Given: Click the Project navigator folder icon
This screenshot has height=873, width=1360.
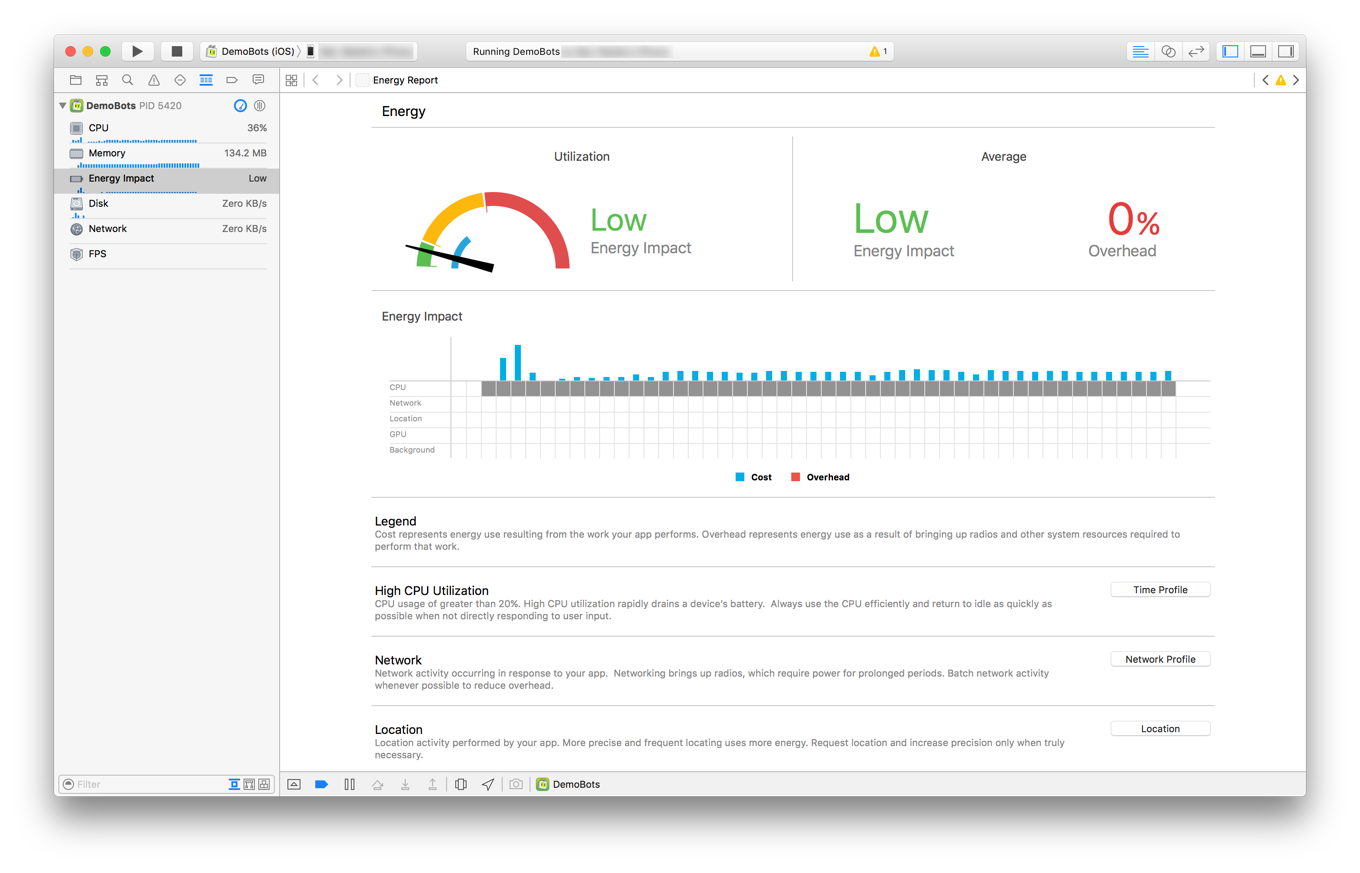Looking at the screenshot, I should coord(75,80).
